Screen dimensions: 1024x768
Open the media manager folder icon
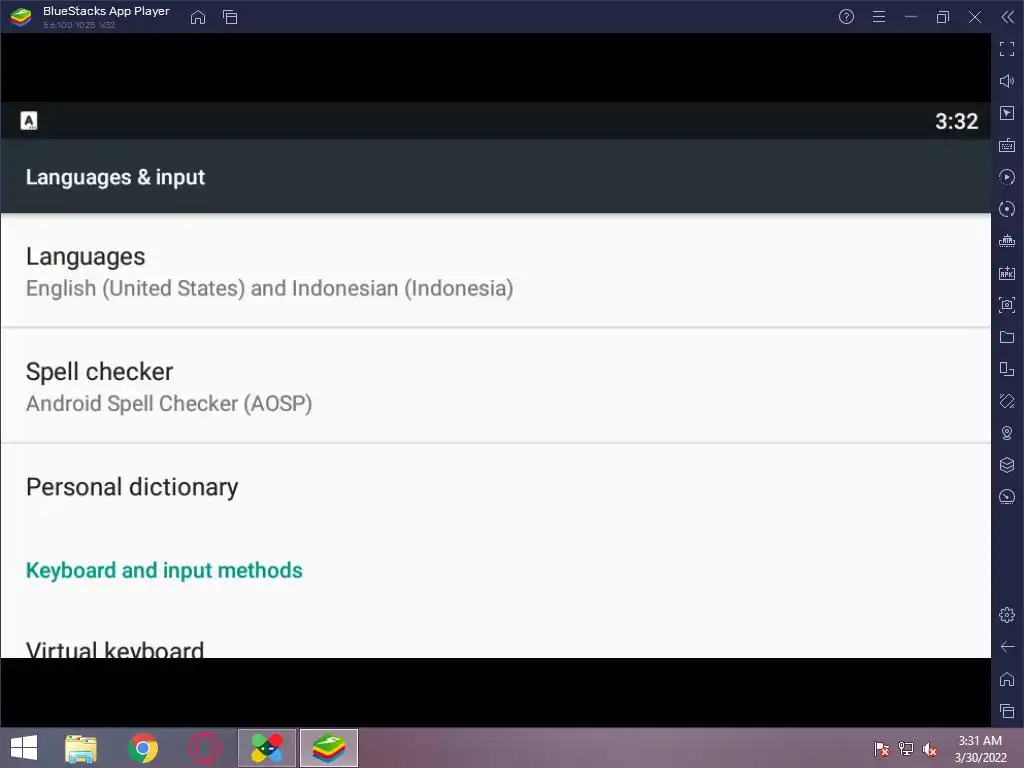click(x=1007, y=337)
